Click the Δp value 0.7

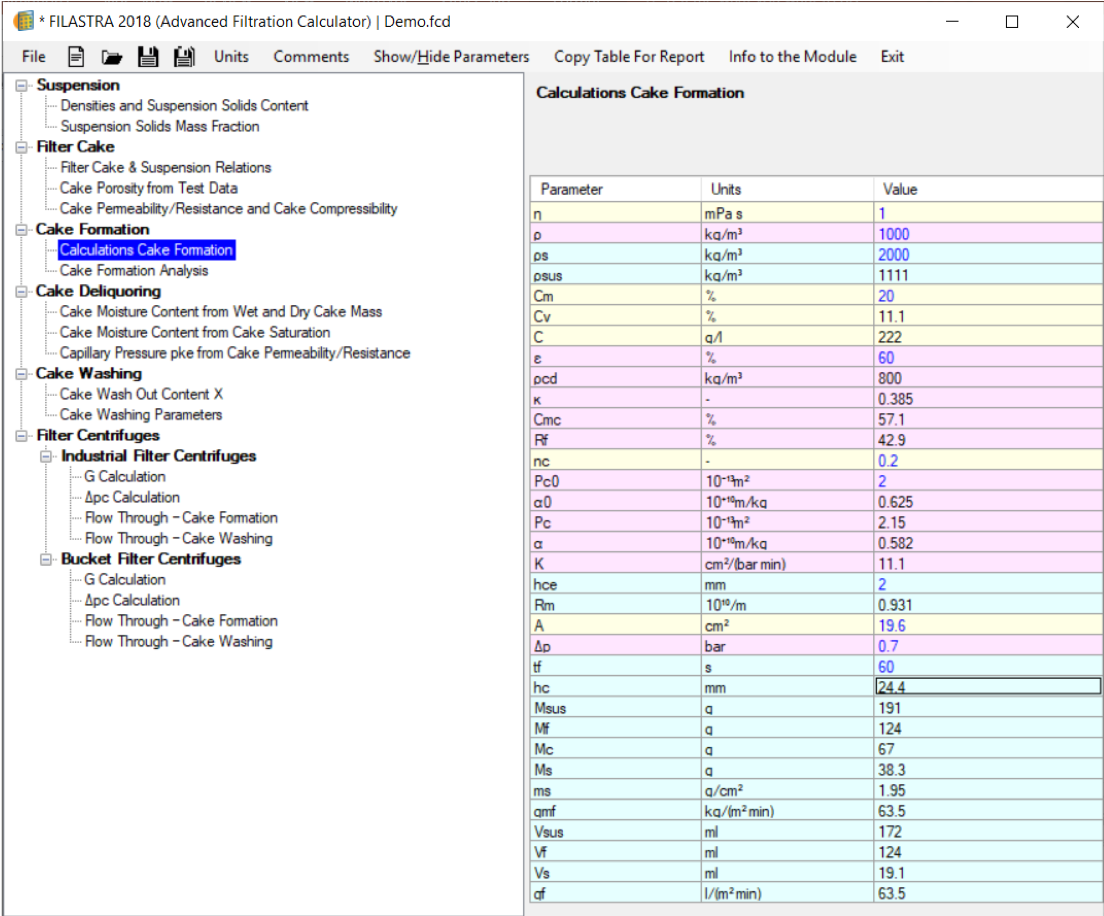click(988, 646)
